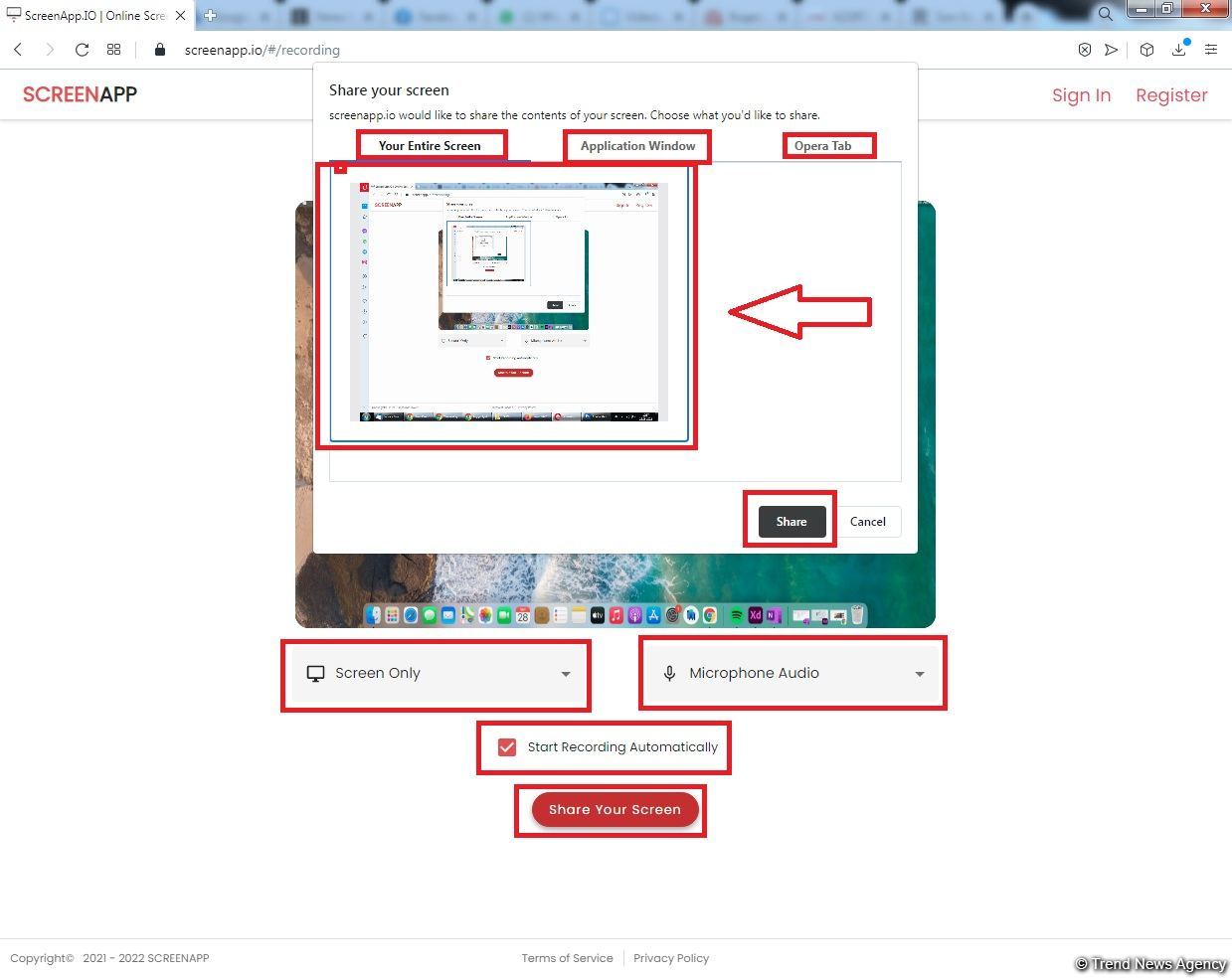Viewport: 1232px width, 978px height.
Task: Click Music icon in the preview dock
Action: [616, 615]
